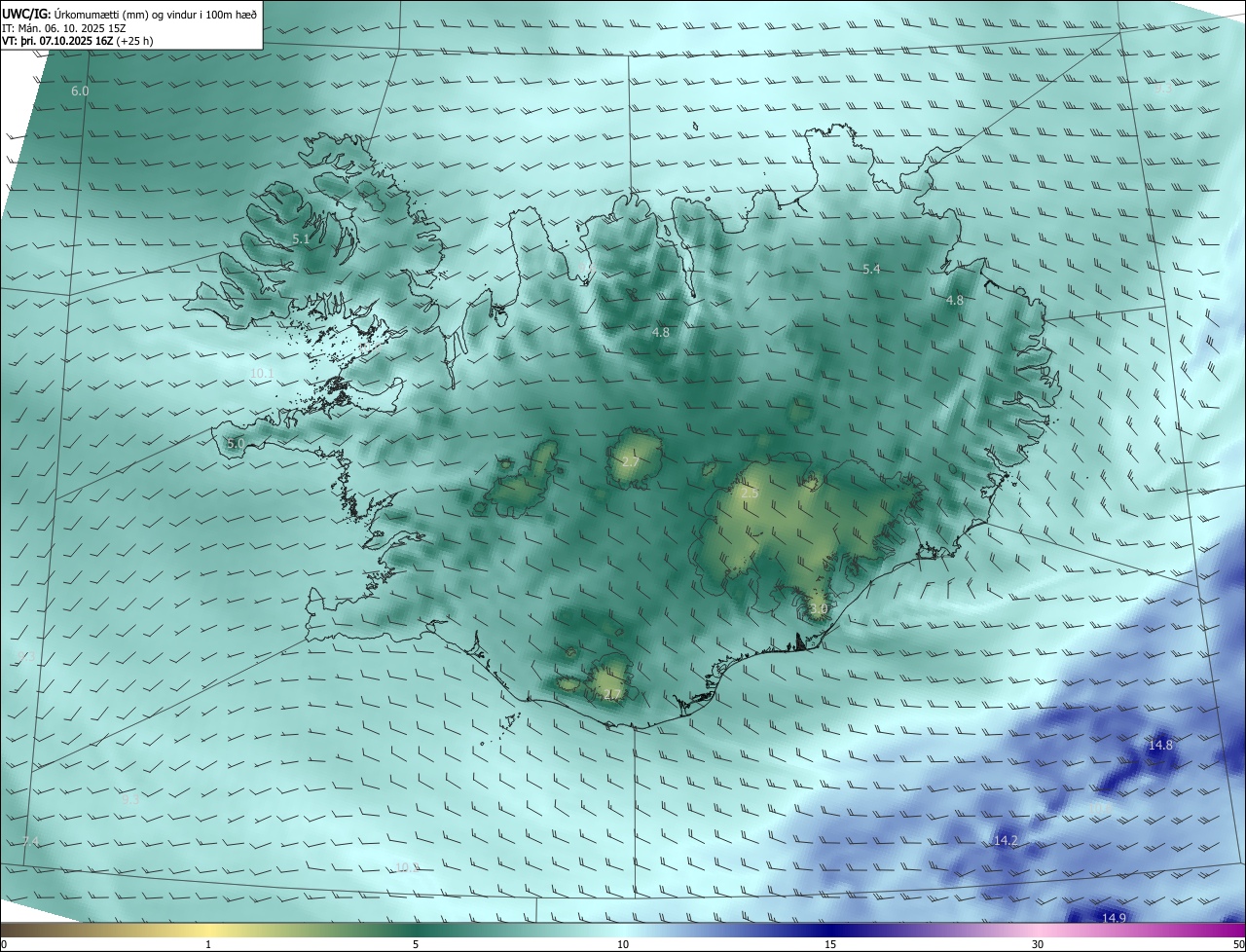Click the 'VT: þri. 07.10.2025 16Z (+25 h)' line
Screen dimensions: 1246x952
[78, 41]
